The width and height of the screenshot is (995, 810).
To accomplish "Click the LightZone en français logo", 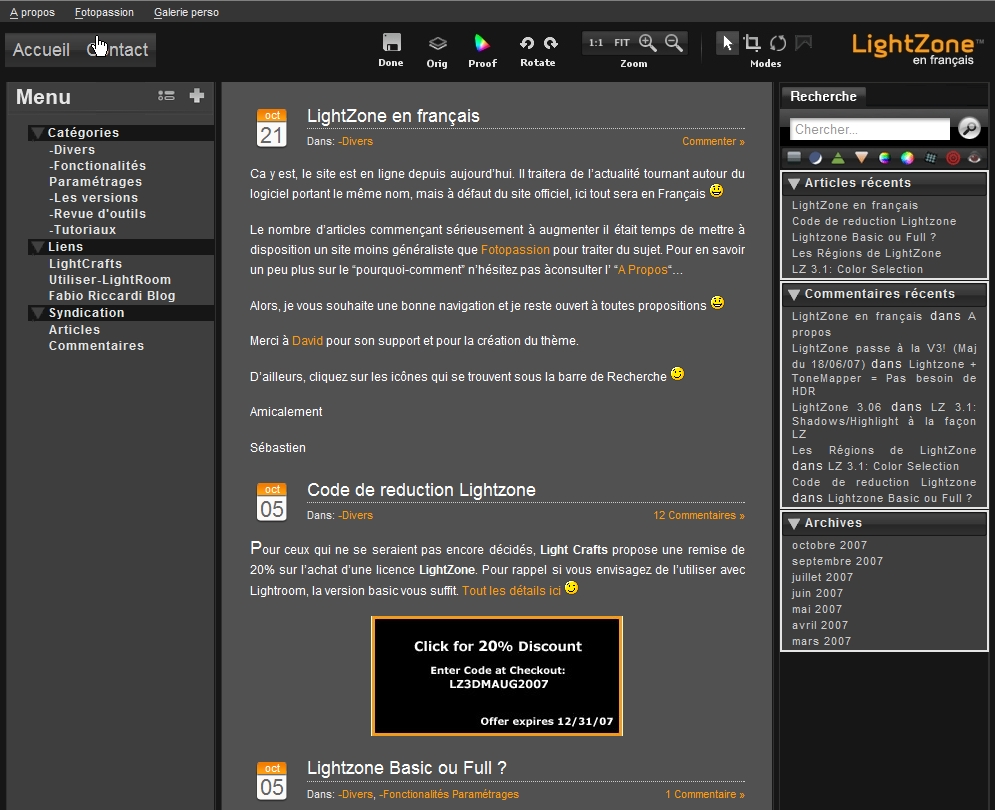I will [x=917, y=50].
